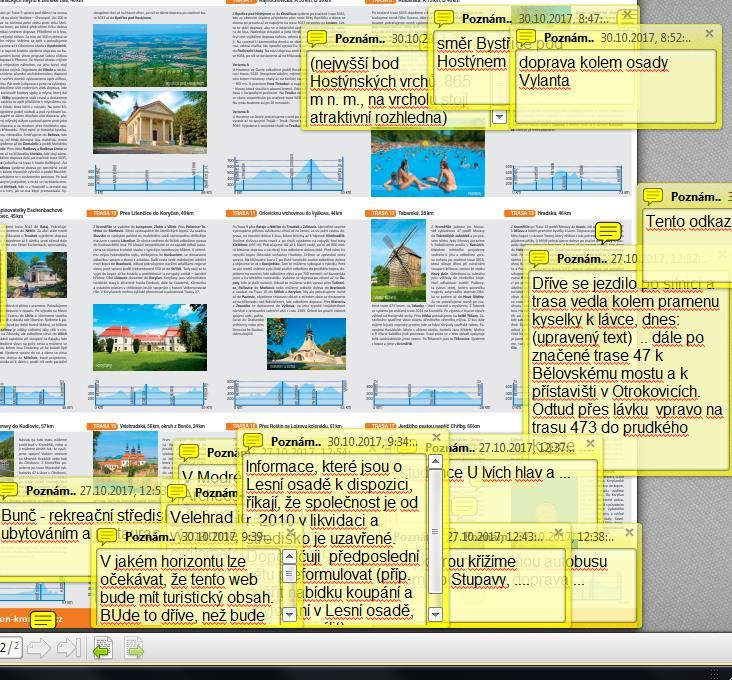Click down arrow in 'Informace, které jsou' note scrollbar
Viewport: 732px width, 680px height.
[x=435, y=614]
